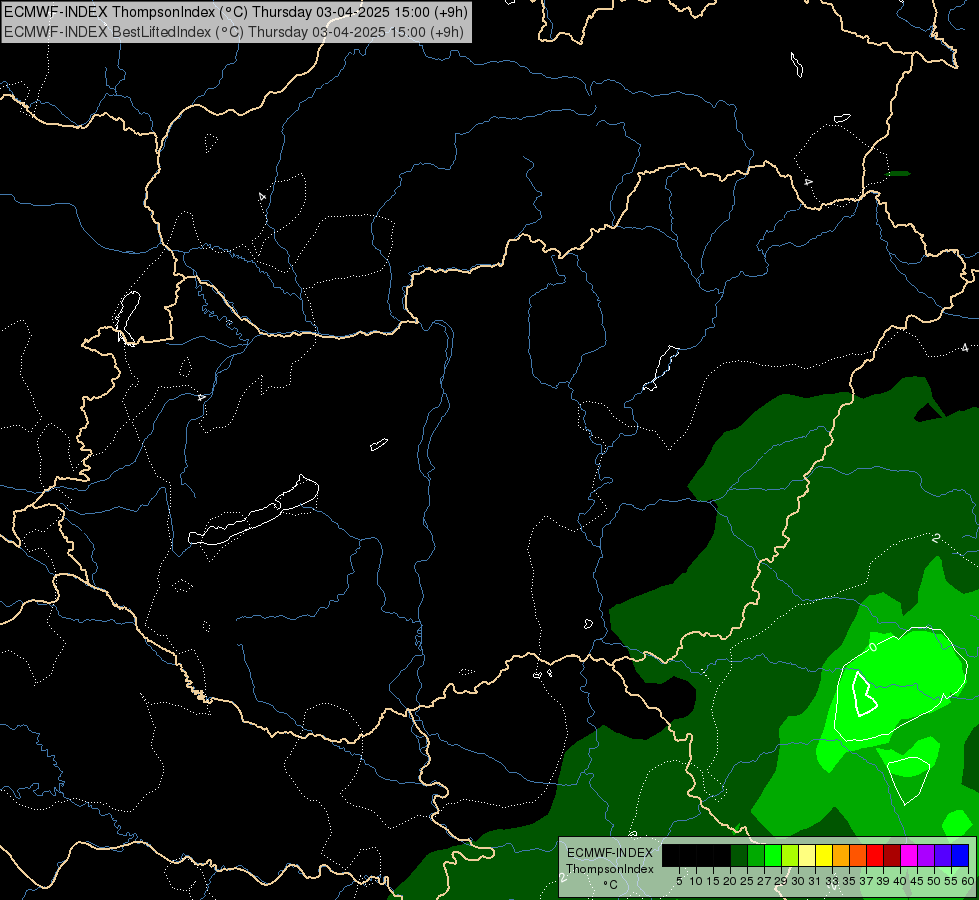
Task: Click the ThompsonIndex label in the legend
Action: 609,869
